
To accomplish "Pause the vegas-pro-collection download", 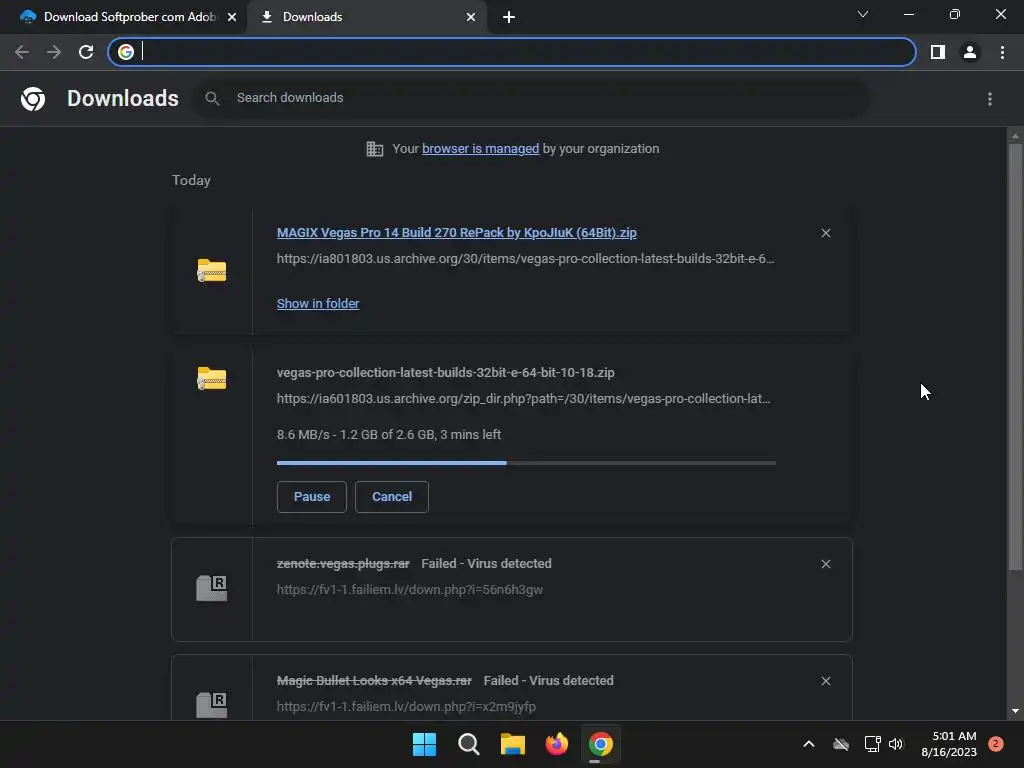I will click(x=312, y=497).
